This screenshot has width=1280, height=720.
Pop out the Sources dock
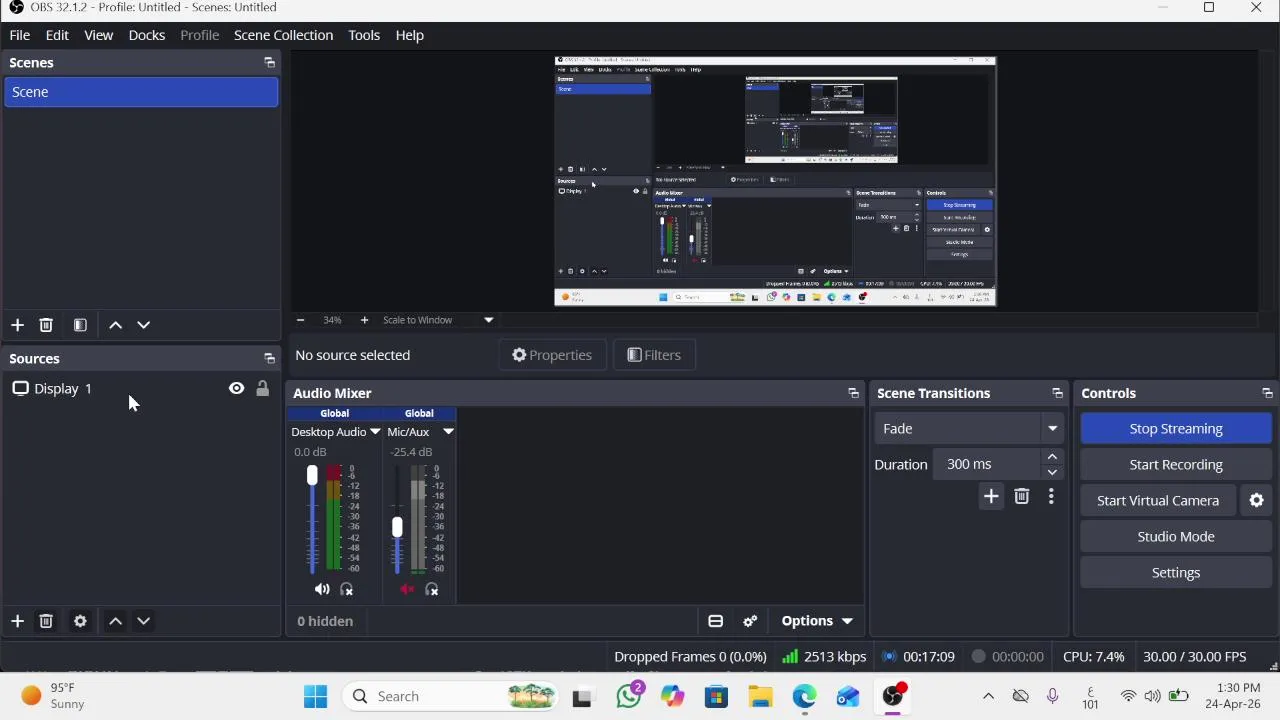[x=269, y=359]
